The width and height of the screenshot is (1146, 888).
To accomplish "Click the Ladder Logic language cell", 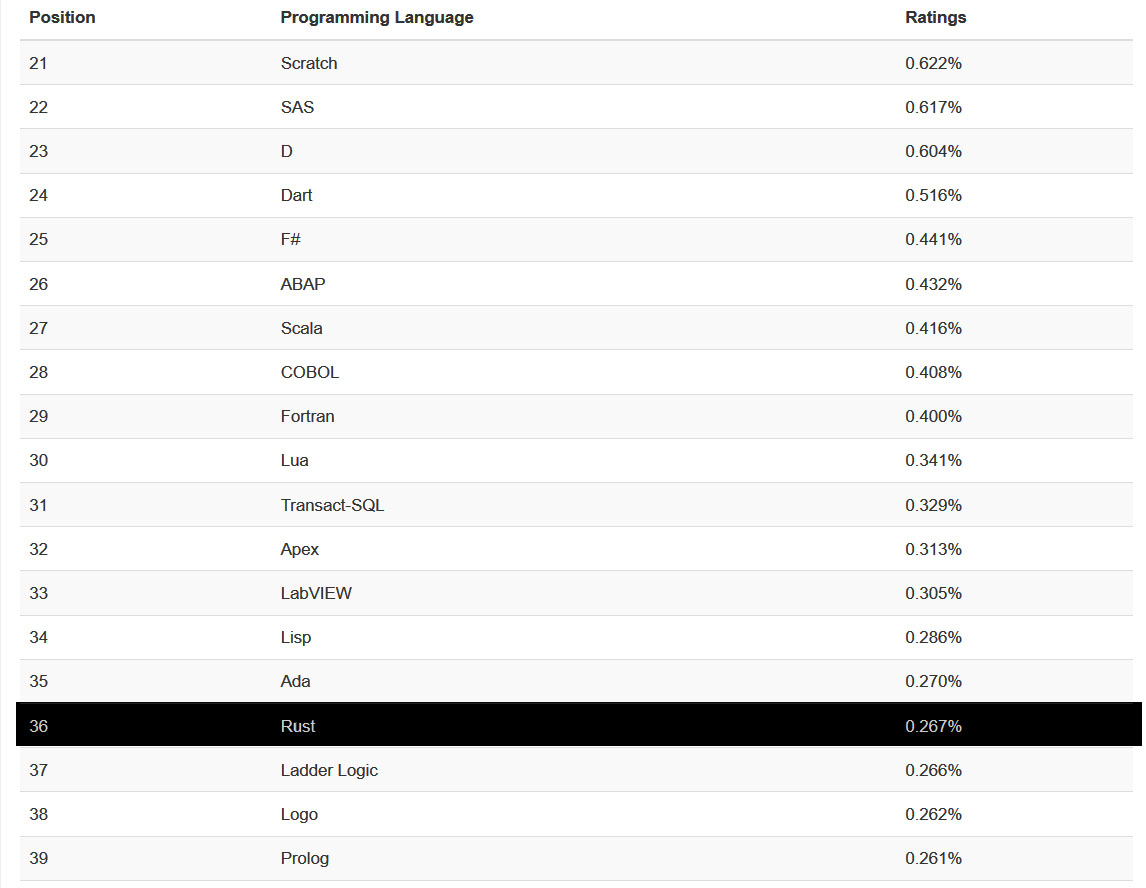I will click(329, 770).
